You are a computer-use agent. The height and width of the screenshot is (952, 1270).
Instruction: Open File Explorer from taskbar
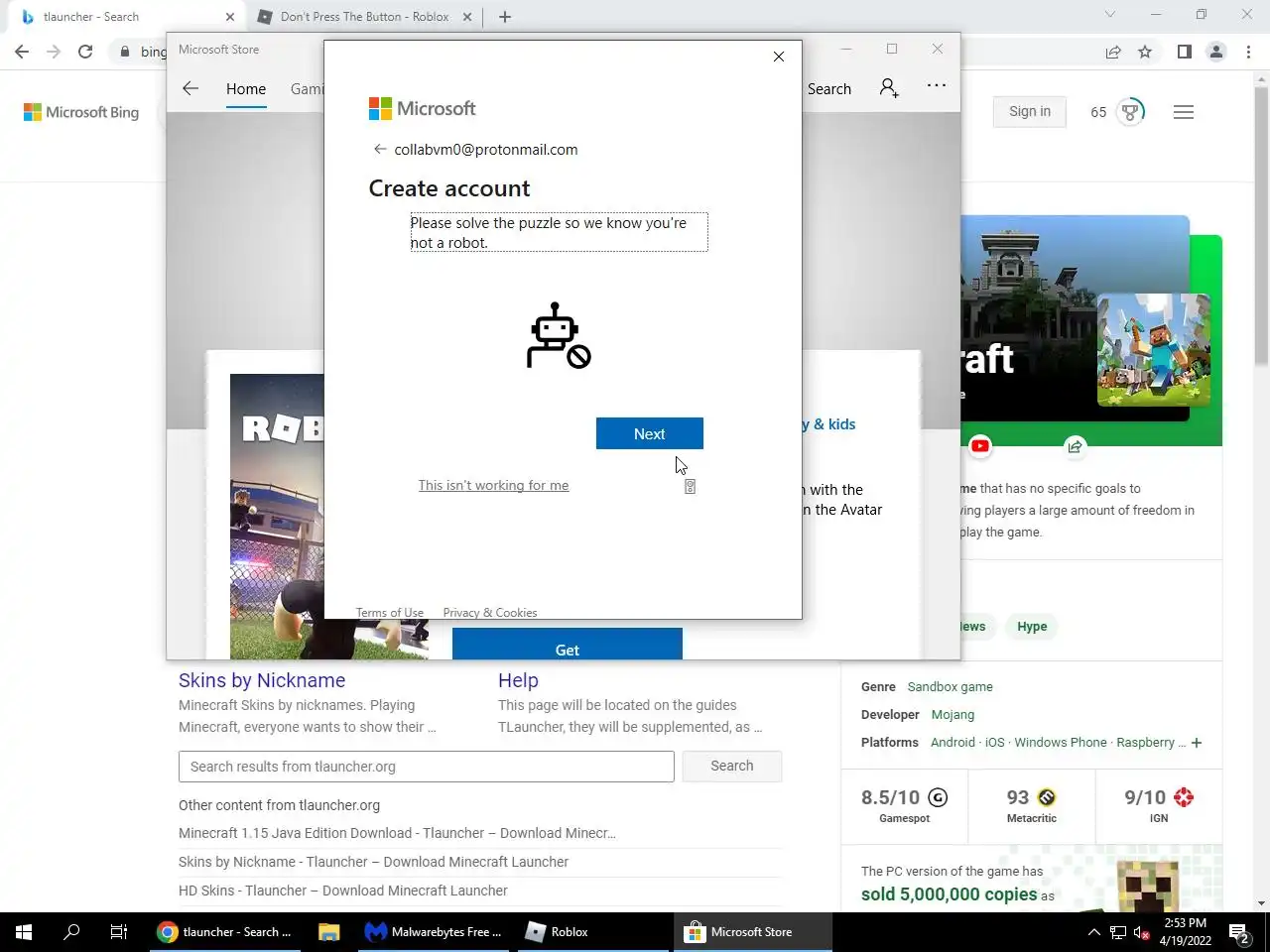pos(328,932)
